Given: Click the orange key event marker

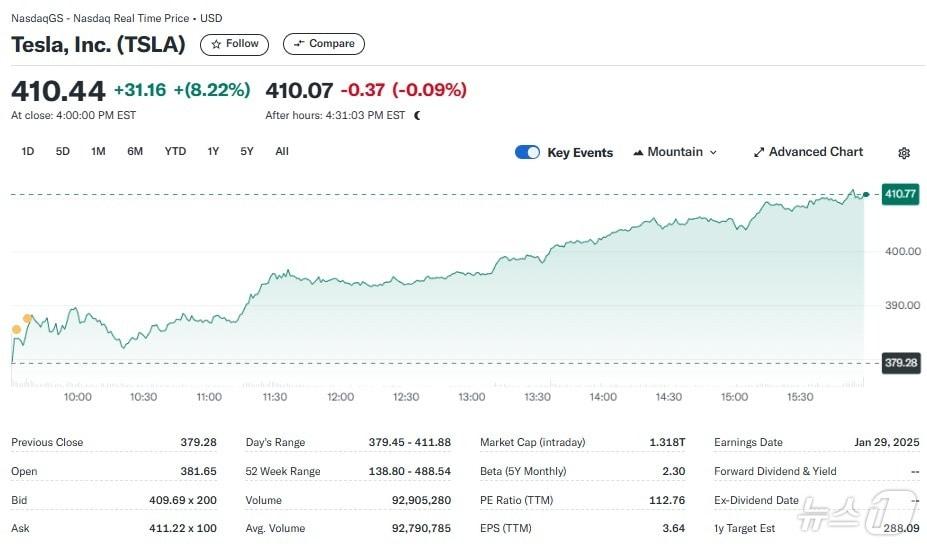Looking at the screenshot, I should coord(27,319).
